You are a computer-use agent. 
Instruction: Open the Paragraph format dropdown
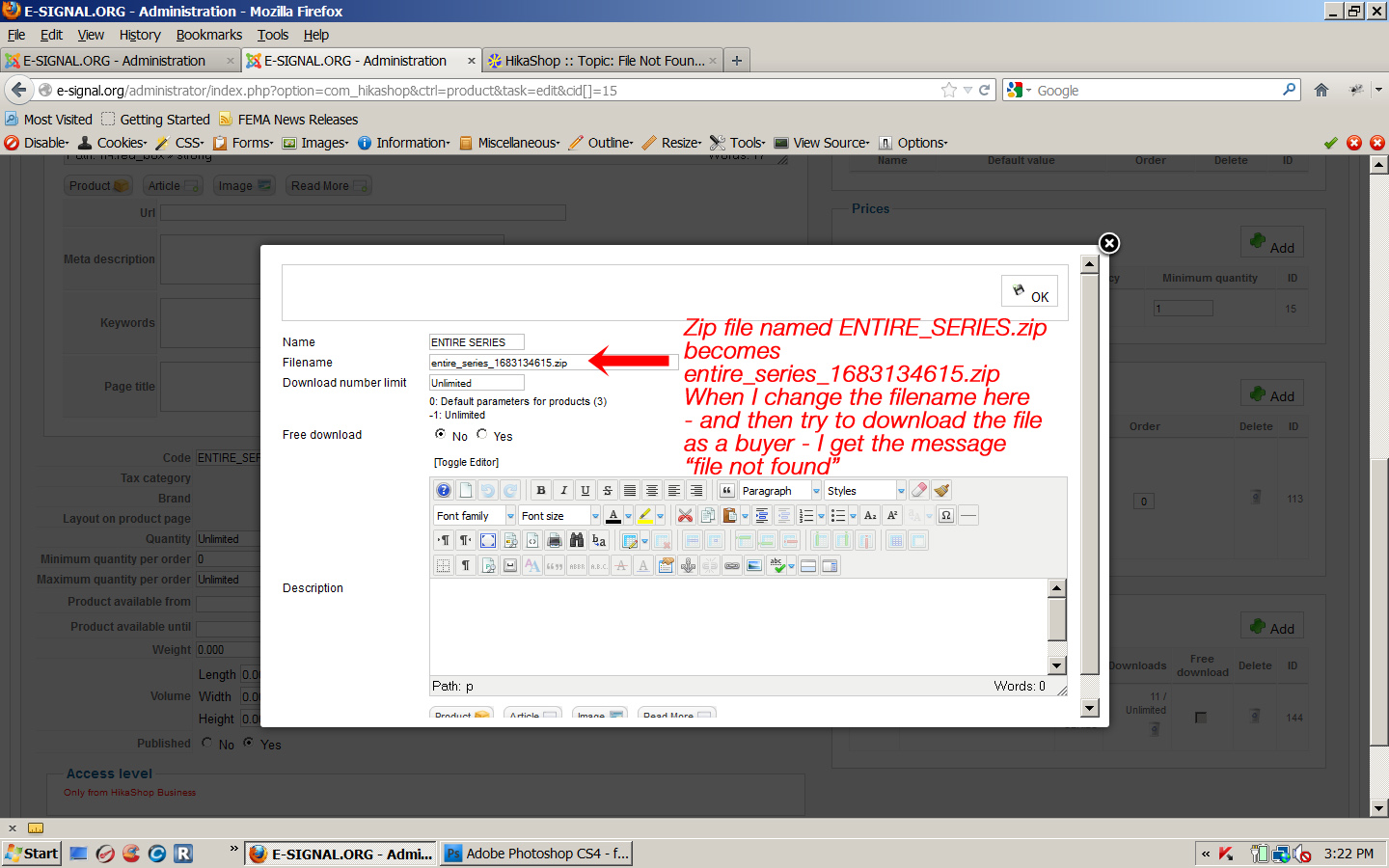click(x=780, y=491)
